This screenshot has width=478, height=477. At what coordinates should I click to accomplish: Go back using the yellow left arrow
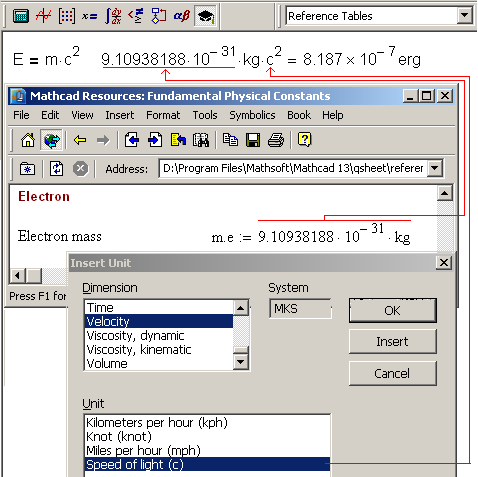(x=80, y=140)
